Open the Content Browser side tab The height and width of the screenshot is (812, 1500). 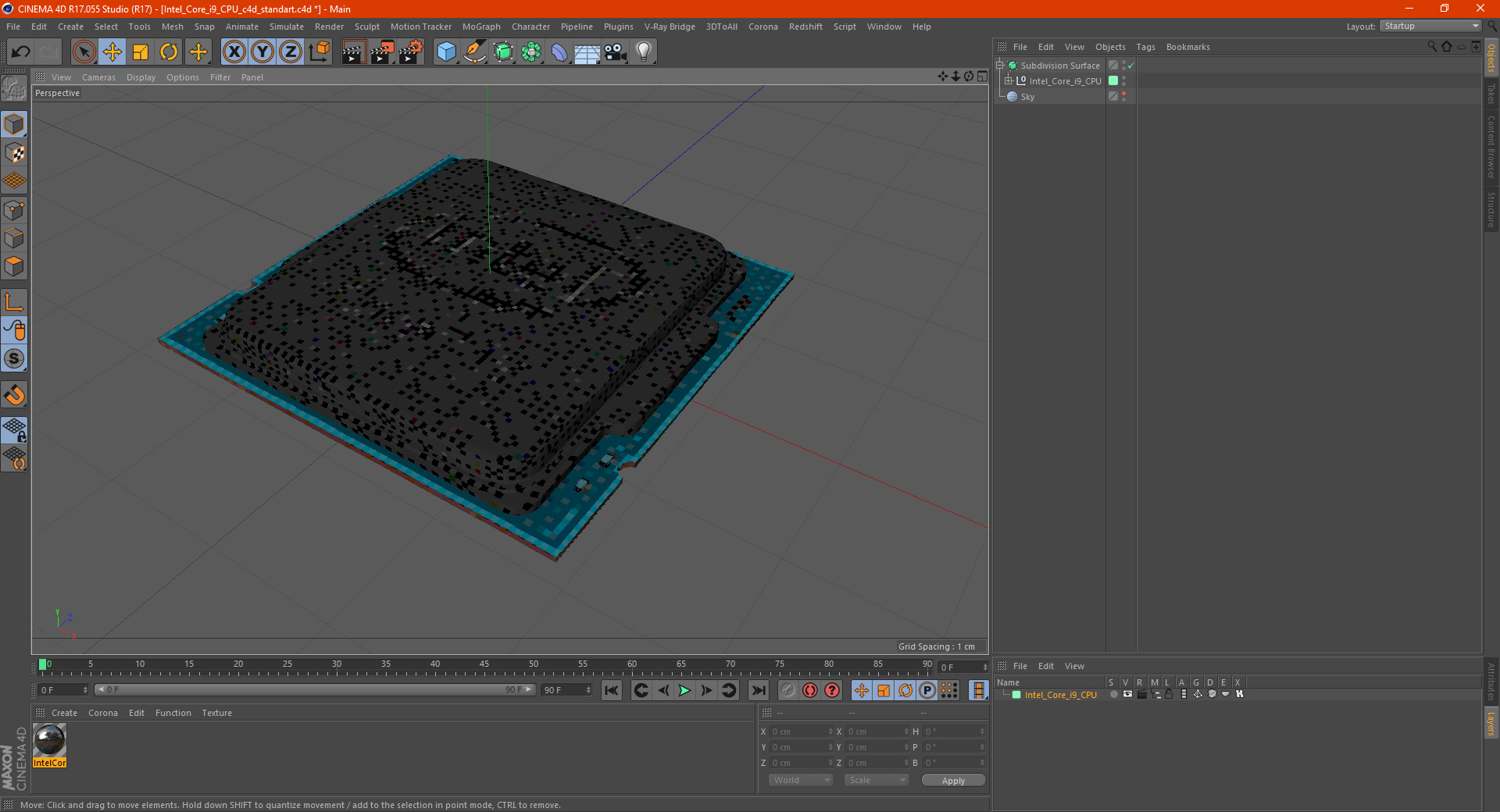[x=1491, y=147]
